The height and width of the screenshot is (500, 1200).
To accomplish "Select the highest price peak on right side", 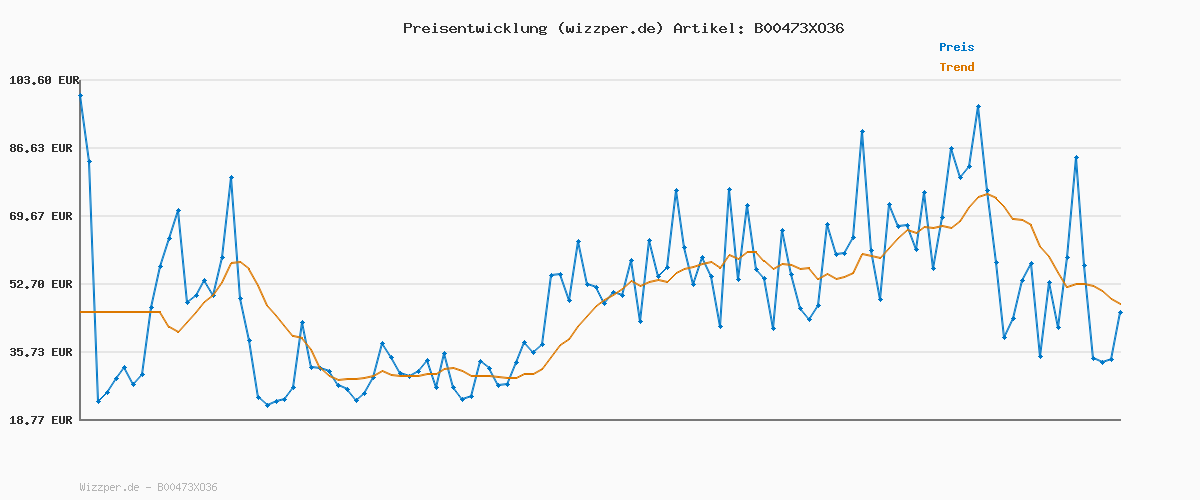I will point(978,106).
